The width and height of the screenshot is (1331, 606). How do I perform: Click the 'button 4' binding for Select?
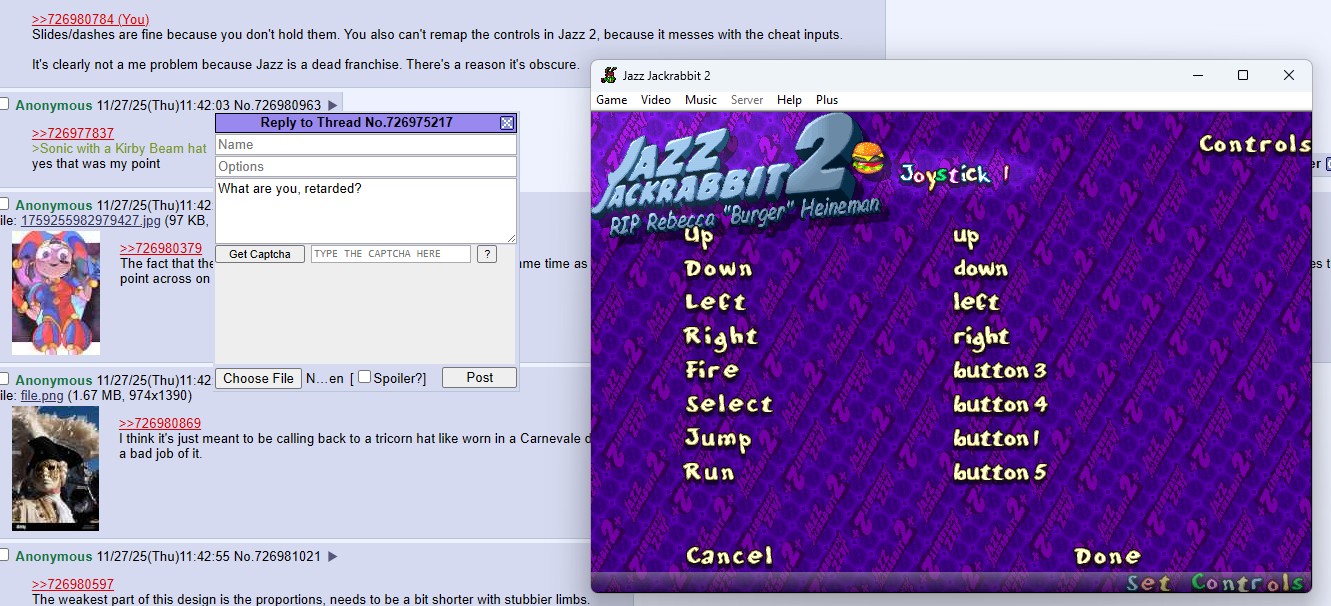[x=1000, y=405]
